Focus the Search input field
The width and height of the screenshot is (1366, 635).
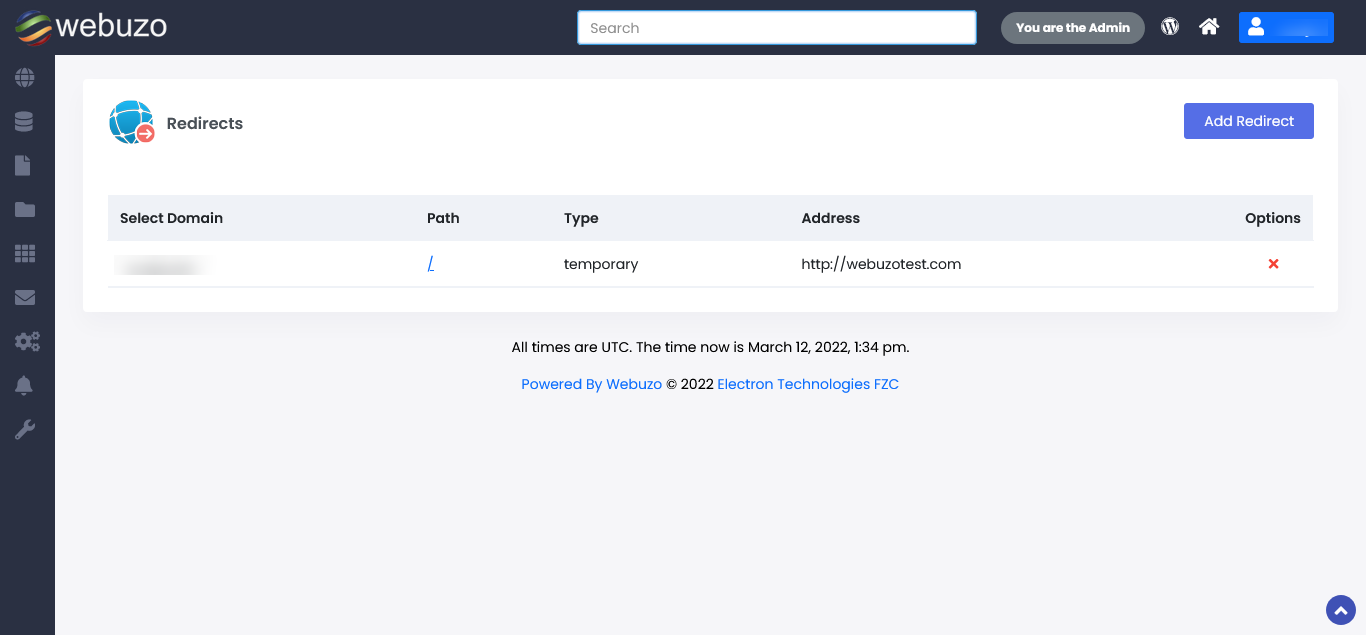click(x=776, y=28)
